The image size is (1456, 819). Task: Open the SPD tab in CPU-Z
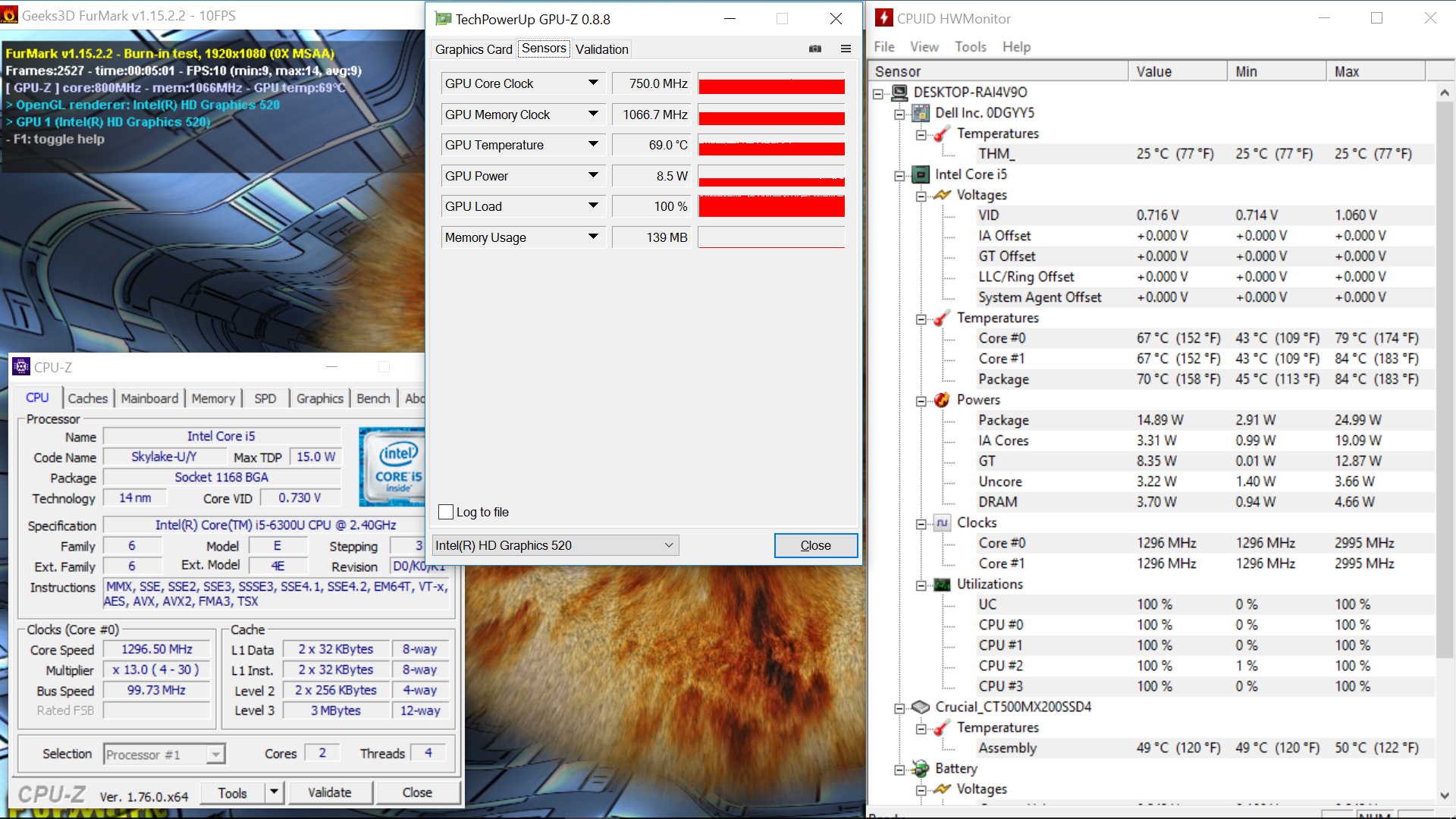point(265,398)
